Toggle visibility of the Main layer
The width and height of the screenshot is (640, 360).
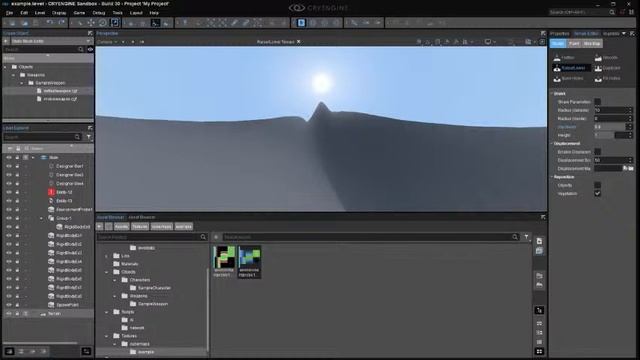click(9, 158)
